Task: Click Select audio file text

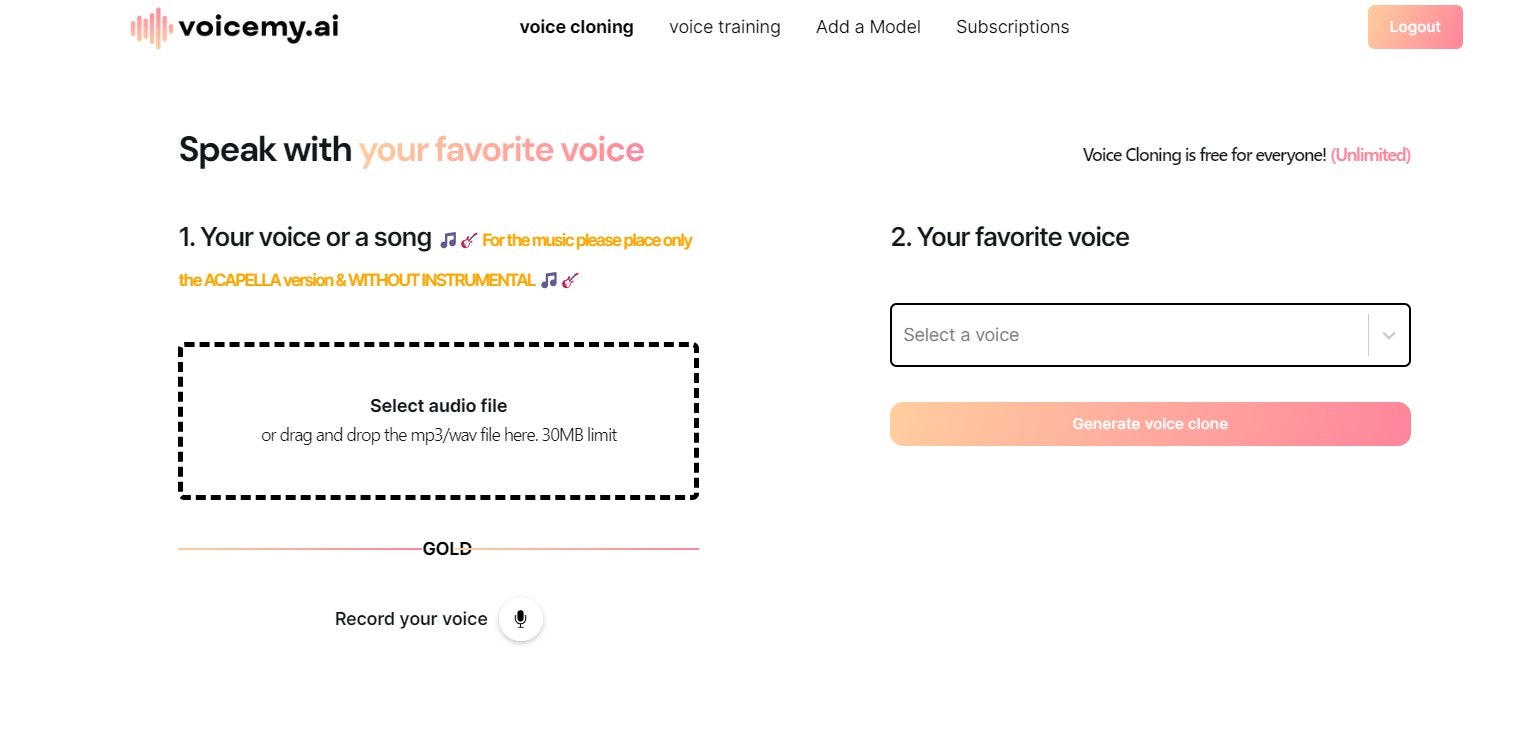Action: 438,406
